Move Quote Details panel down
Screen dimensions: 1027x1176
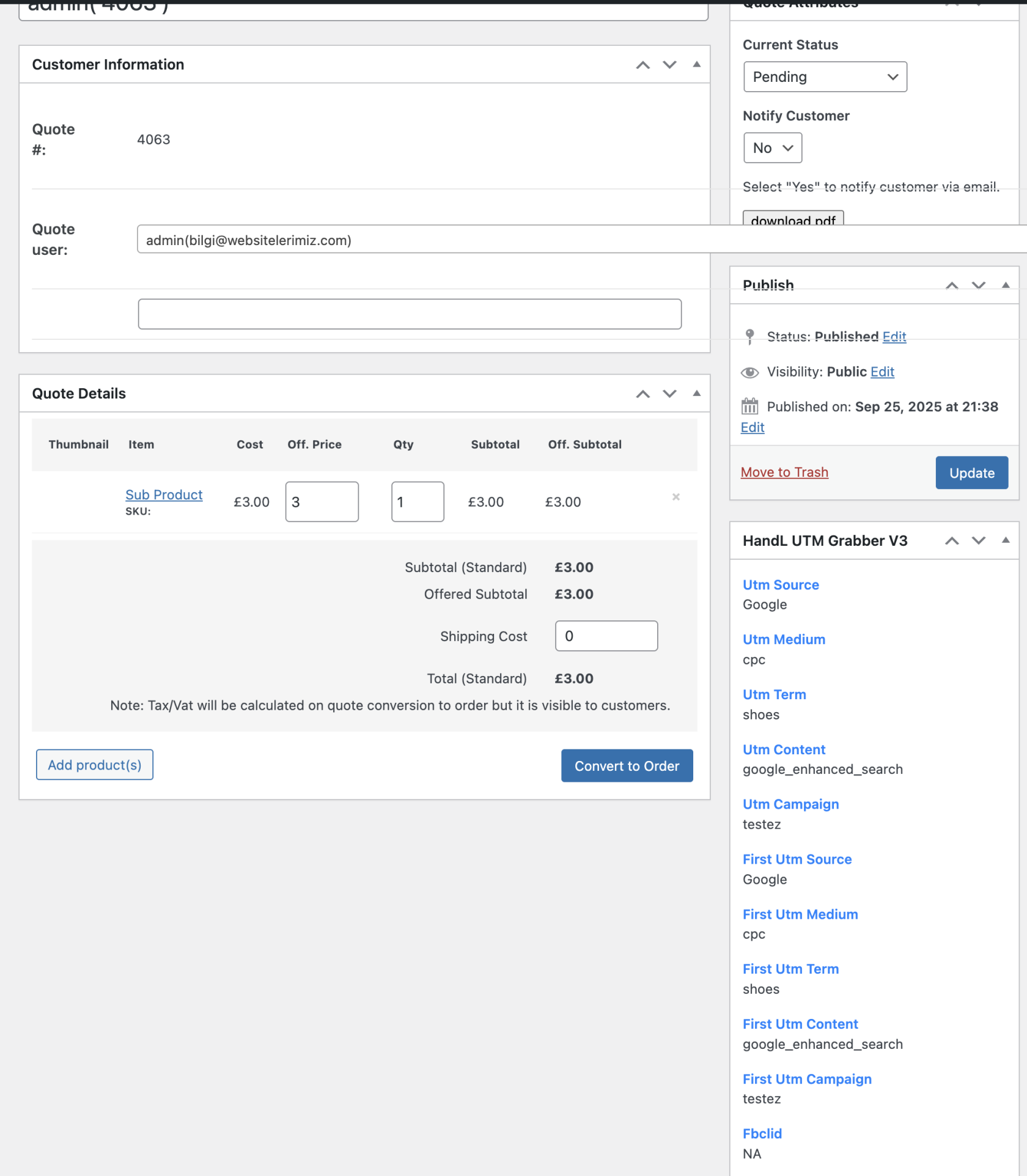(669, 394)
